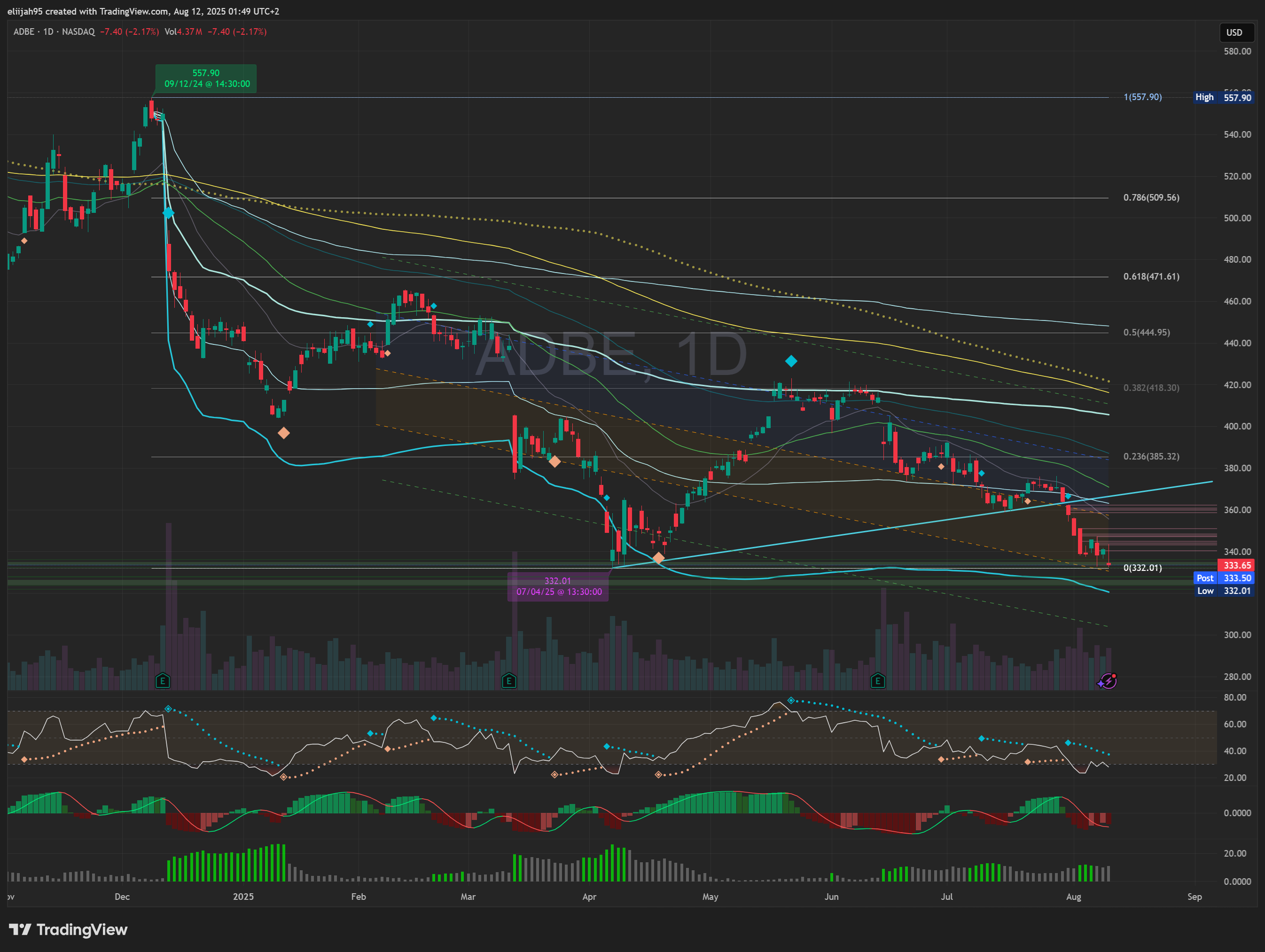The image size is (1265, 952).
Task: Click the 400.00 price axis label
Action: click(1237, 426)
